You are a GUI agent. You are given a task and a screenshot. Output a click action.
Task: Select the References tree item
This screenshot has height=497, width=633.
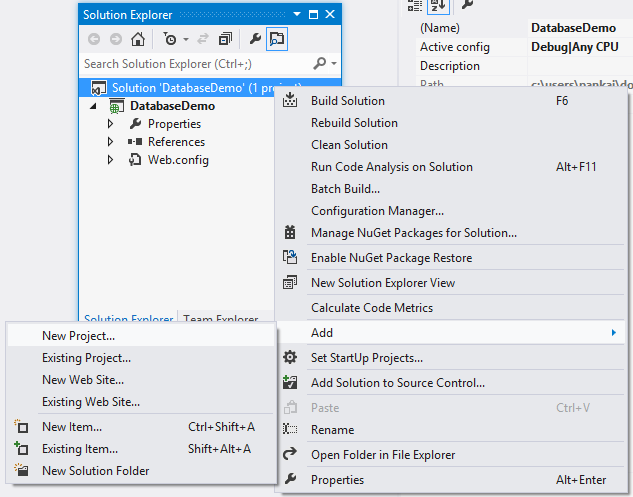pyautogui.click(x=176, y=142)
